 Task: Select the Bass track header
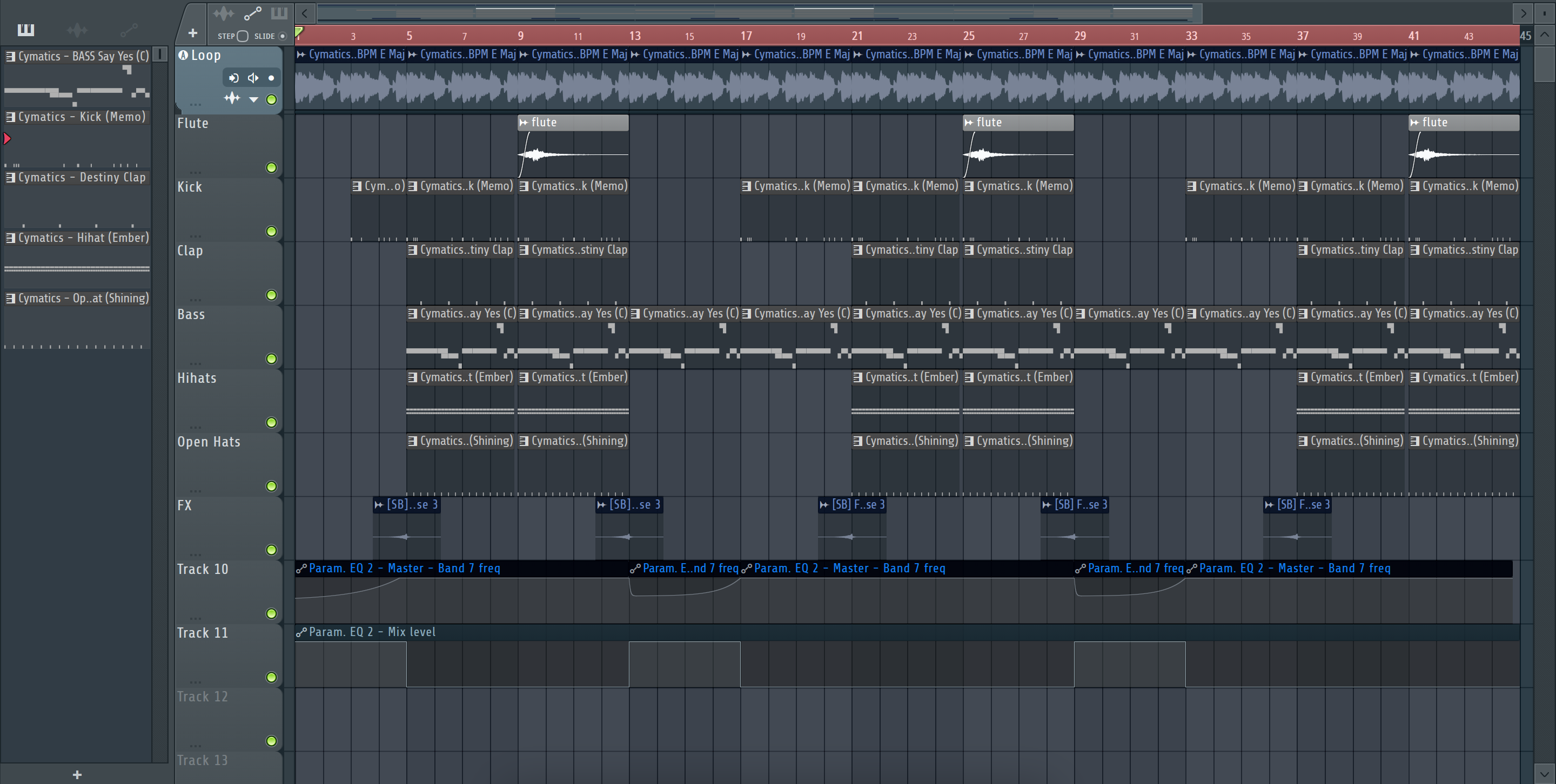point(229,337)
